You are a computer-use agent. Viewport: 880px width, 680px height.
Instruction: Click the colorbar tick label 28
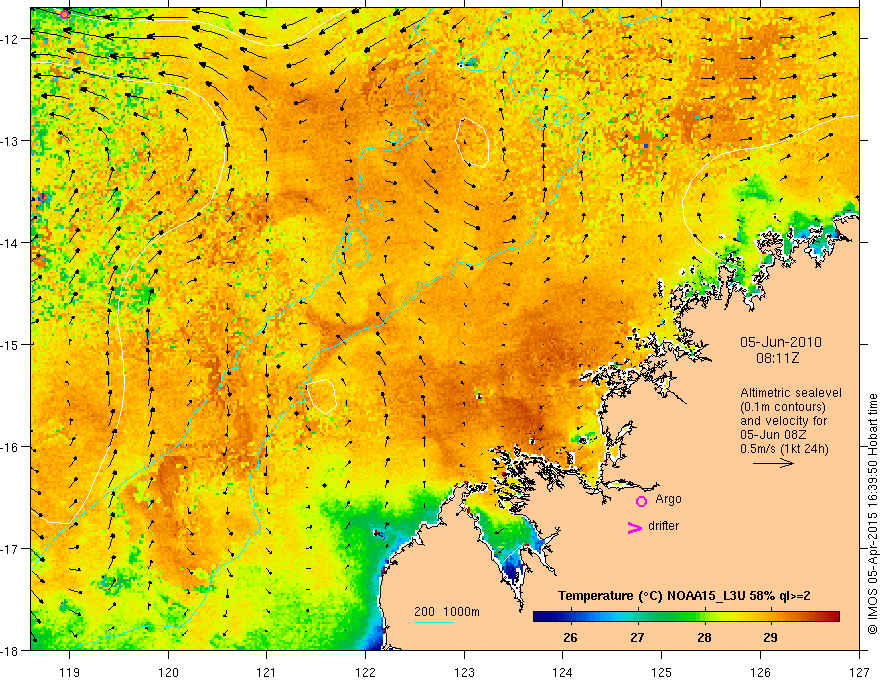[704, 638]
